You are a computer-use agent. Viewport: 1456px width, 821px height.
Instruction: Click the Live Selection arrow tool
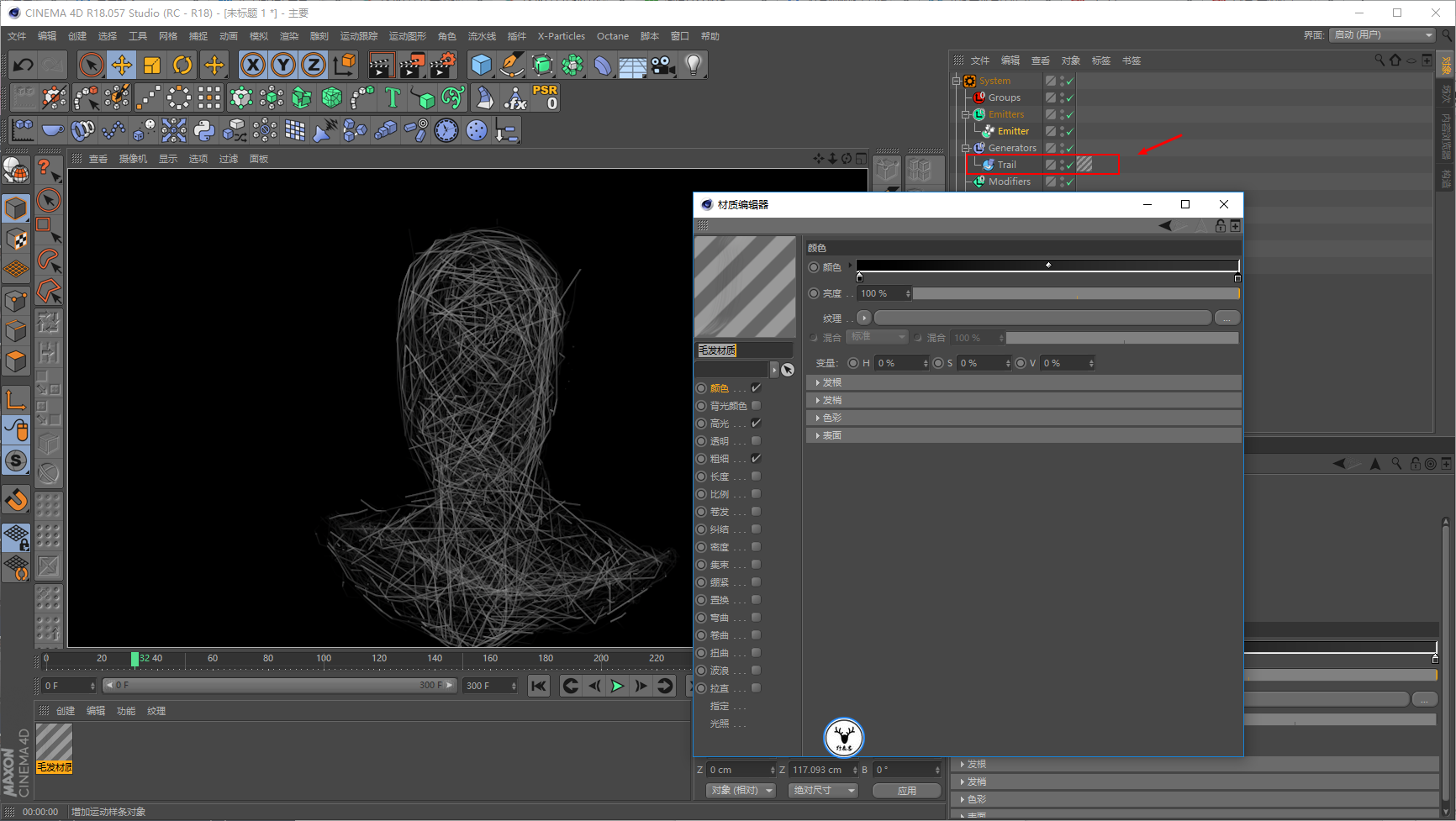[91, 65]
